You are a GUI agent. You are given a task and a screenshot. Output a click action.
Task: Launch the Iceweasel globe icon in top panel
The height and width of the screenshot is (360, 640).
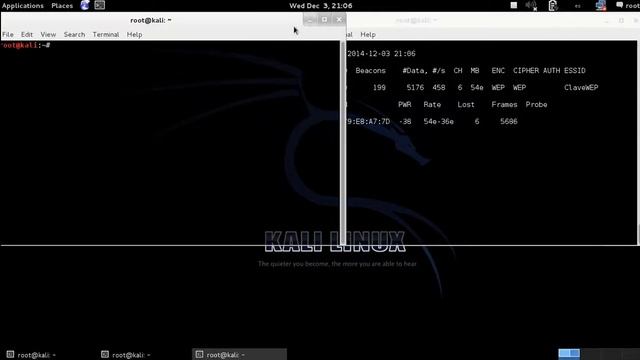pyautogui.click(x=85, y=5)
